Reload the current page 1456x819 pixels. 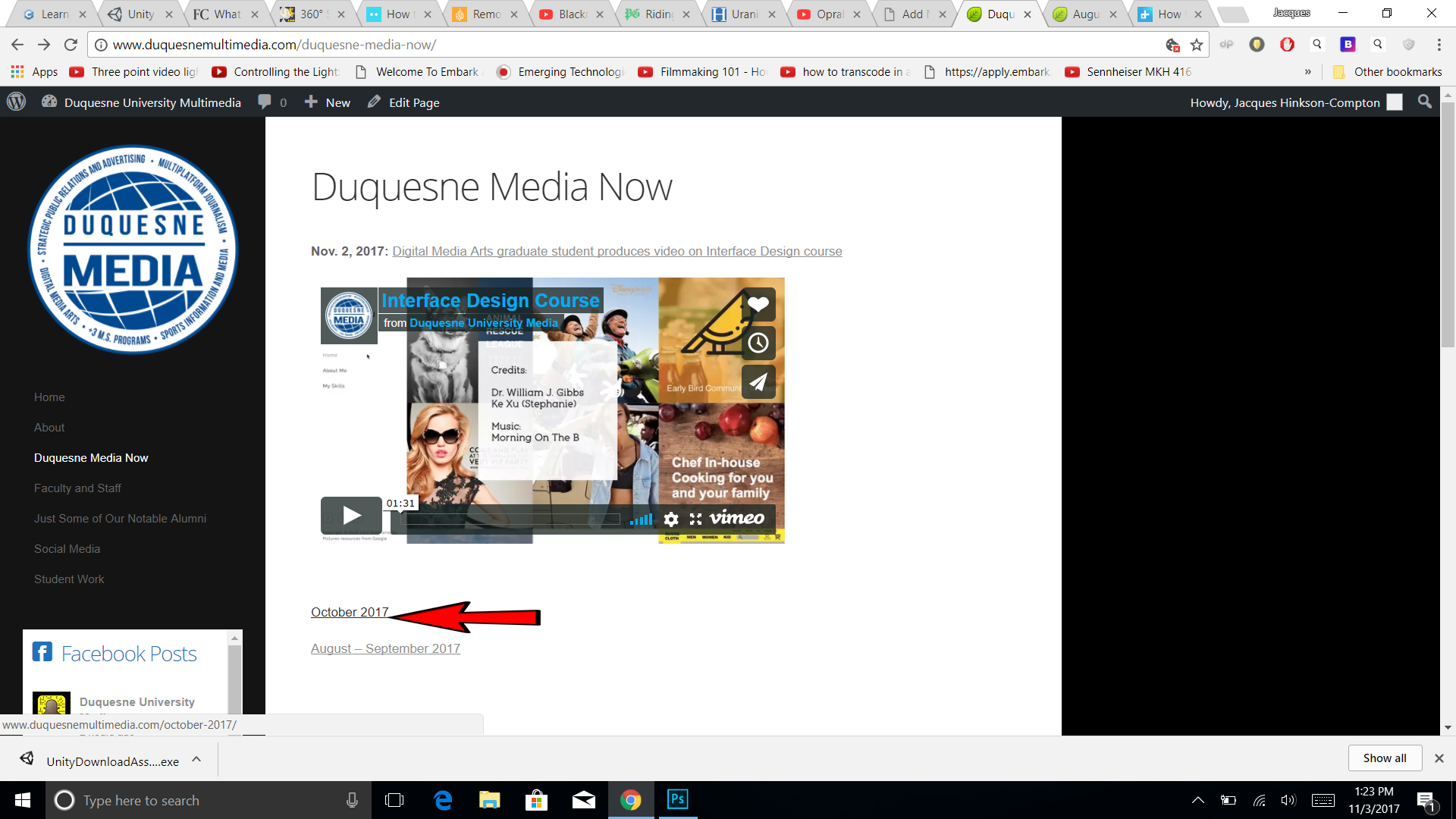point(71,45)
